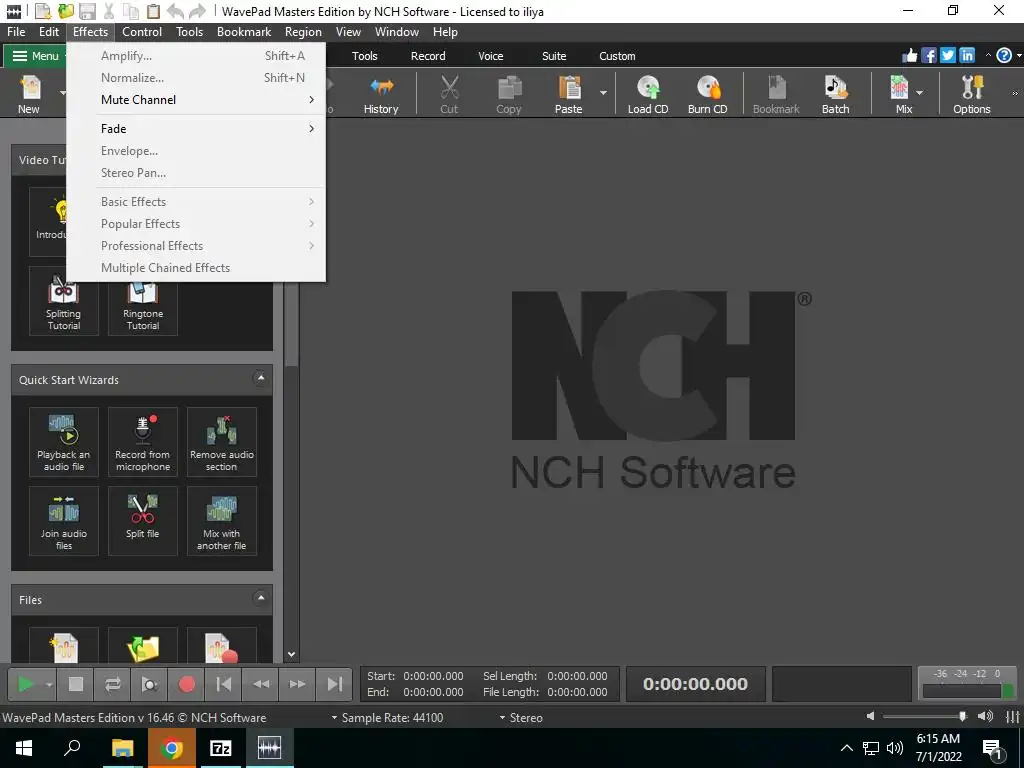Viewport: 1024px width, 768px height.
Task: Click the Rewind button
Action: point(261,684)
